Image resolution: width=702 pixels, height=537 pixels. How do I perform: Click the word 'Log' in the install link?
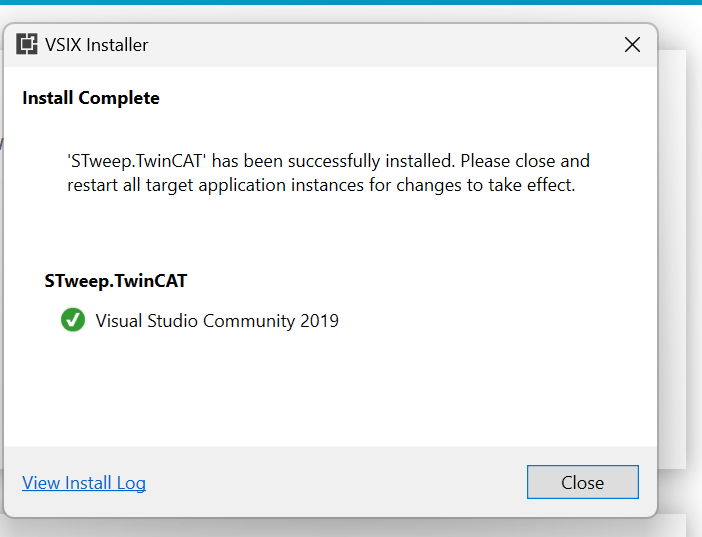(131, 483)
